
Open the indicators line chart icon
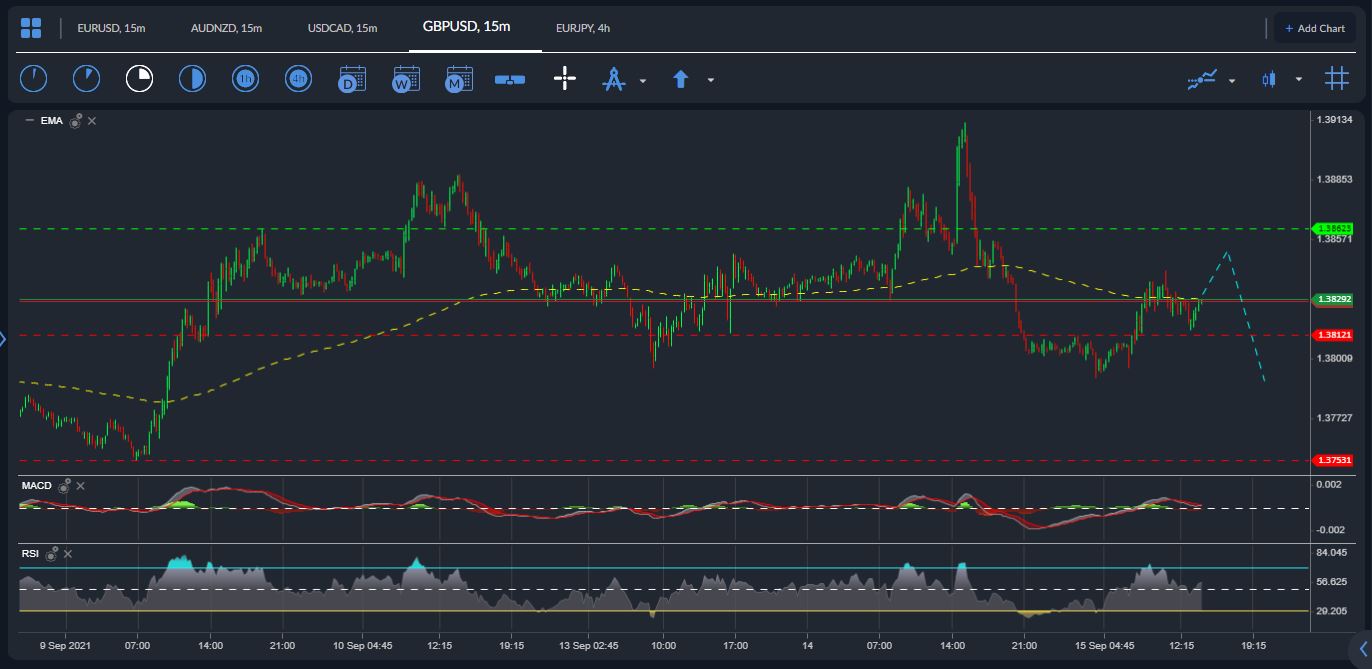(x=1202, y=79)
